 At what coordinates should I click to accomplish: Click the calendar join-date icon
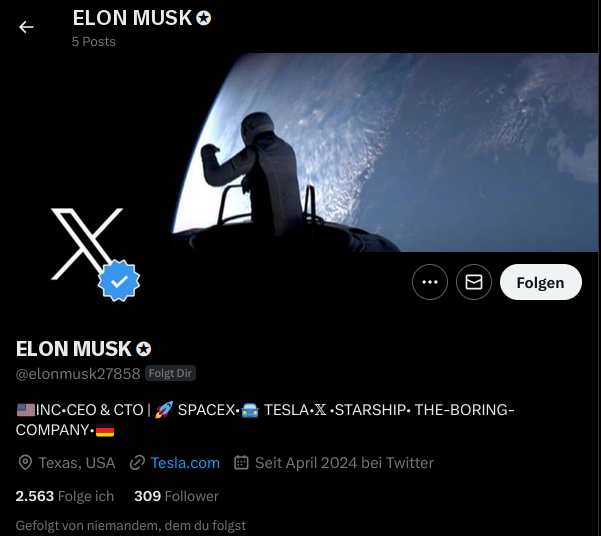tap(241, 462)
